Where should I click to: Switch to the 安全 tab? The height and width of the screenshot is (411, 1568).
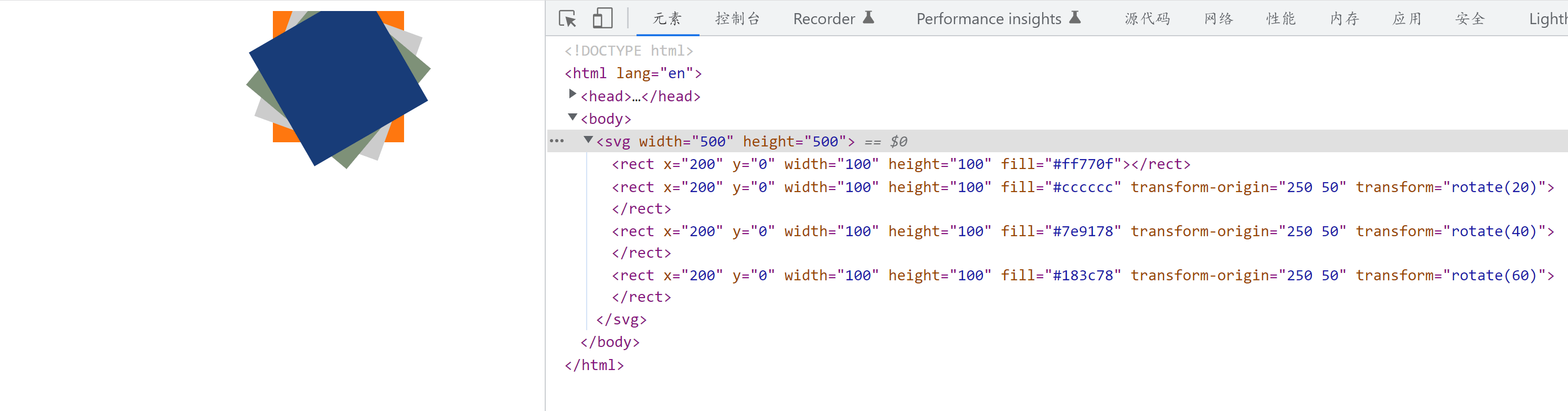click(x=1470, y=19)
